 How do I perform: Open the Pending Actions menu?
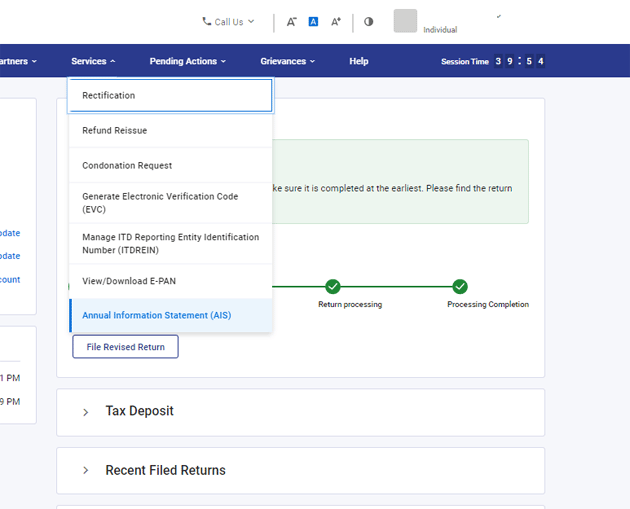[187, 61]
